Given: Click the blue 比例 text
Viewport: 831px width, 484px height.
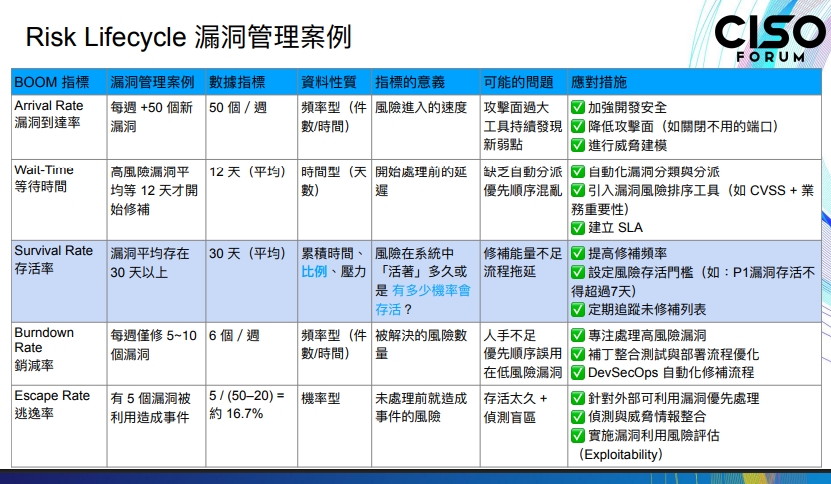Looking at the screenshot, I should (x=314, y=271).
